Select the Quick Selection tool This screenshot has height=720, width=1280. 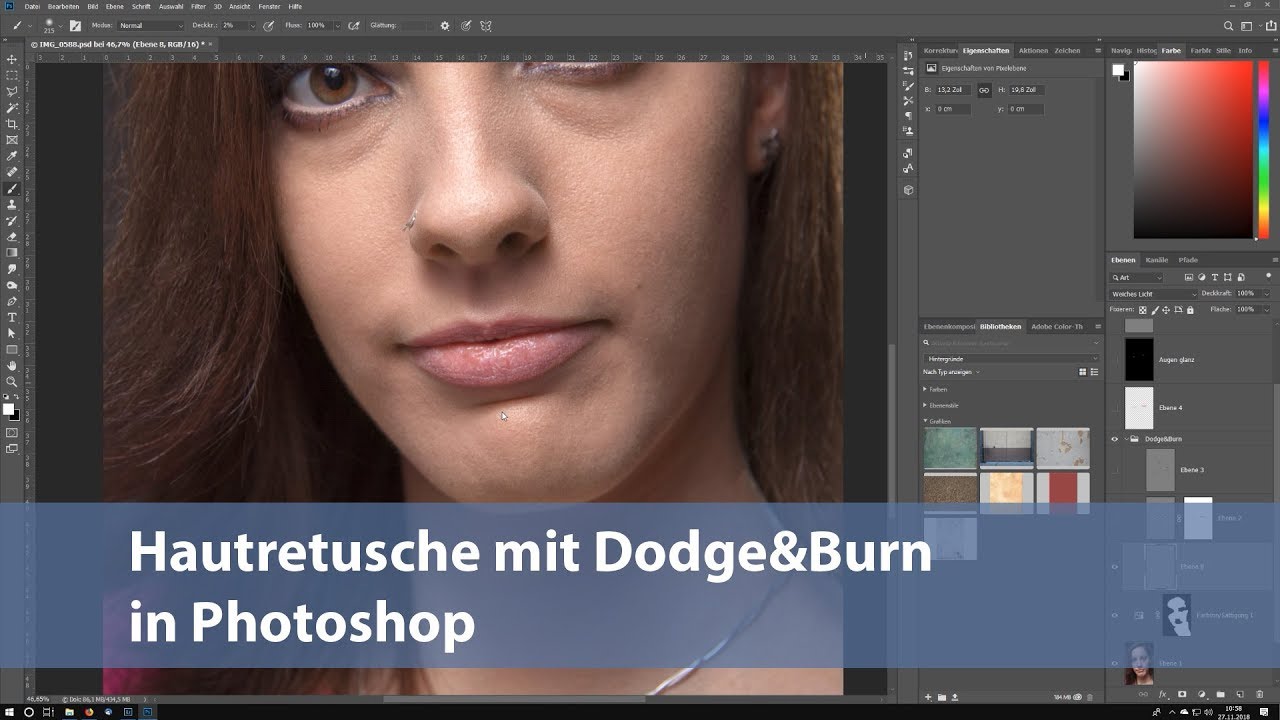coord(12,107)
